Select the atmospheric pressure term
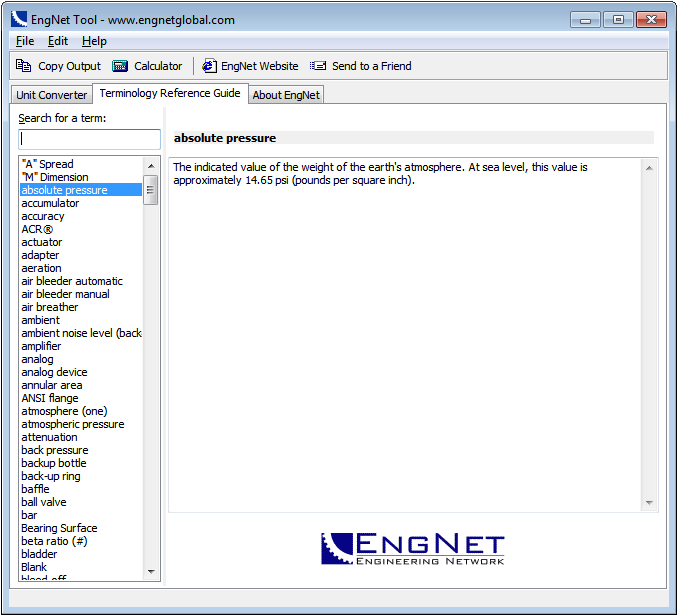 (81, 424)
